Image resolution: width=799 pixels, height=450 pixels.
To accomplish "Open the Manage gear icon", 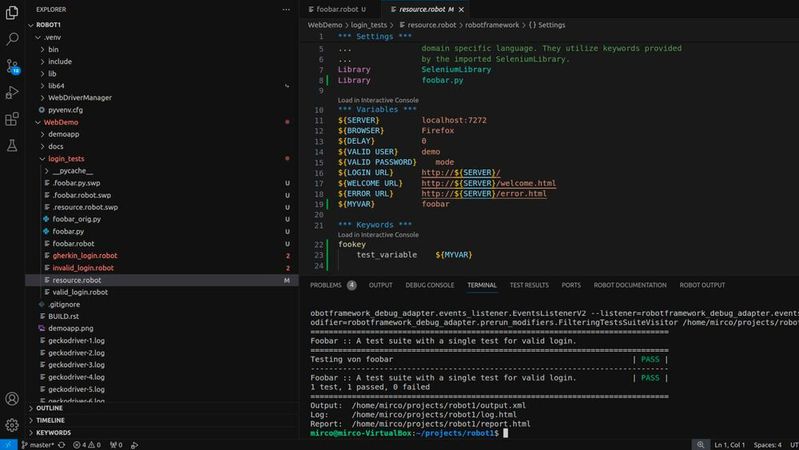I will tap(12, 425).
